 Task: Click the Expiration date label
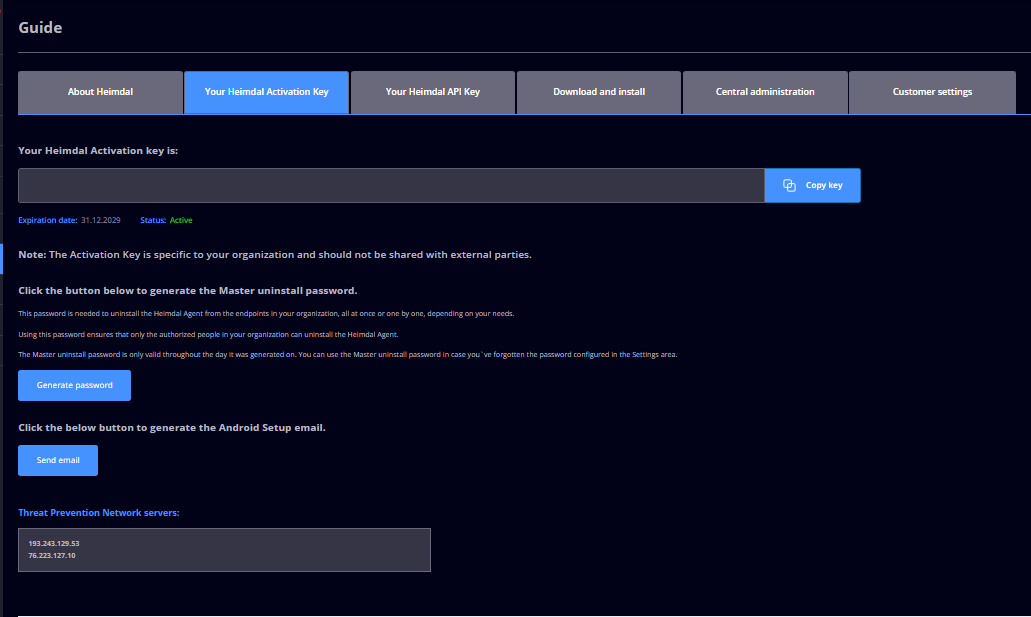(x=47, y=220)
